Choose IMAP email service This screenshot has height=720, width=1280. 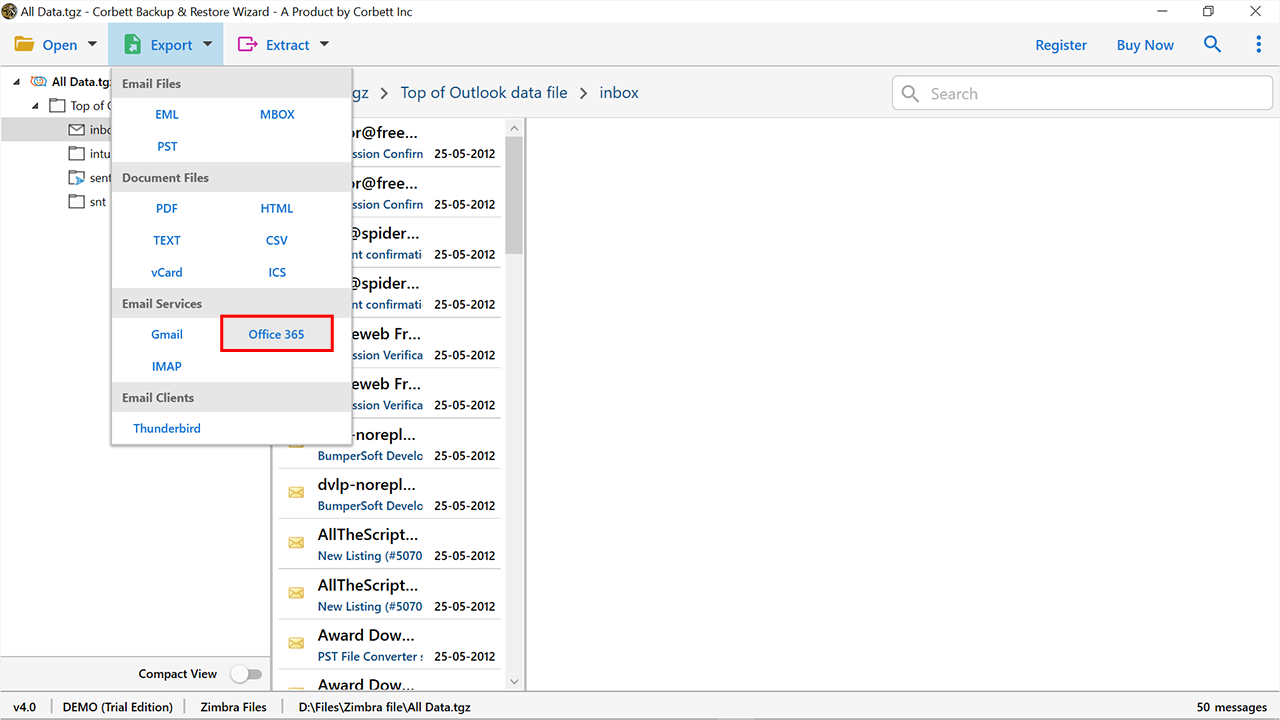[167, 366]
